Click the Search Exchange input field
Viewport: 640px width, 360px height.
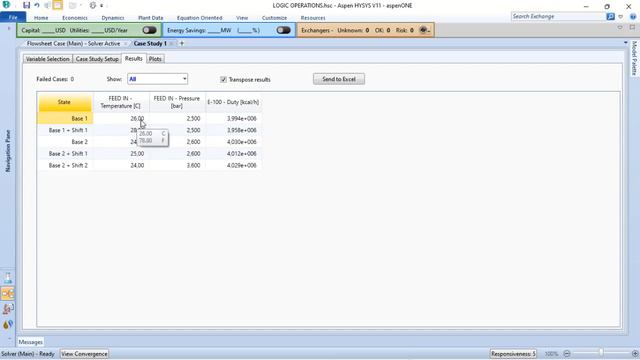click(558, 17)
